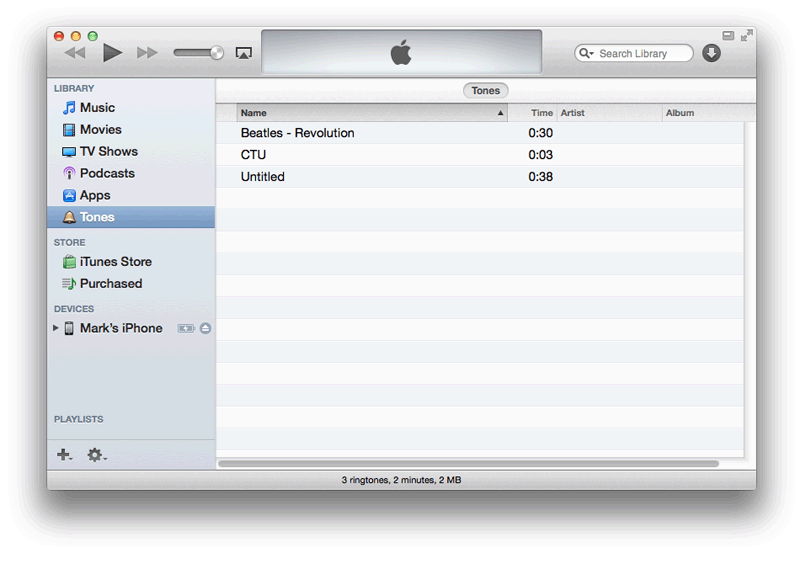The image size is (800, 564).
Task: Open the search magnifier options dropdown
Action: tap(586, 54)
